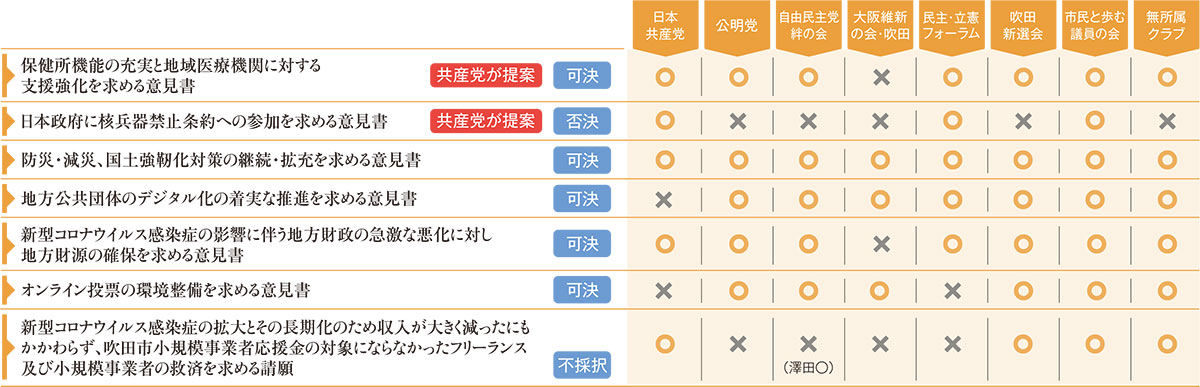The image size is (1200, 387).
Task: Click the 不採択 result badge
Action: (x=581, y=366)
